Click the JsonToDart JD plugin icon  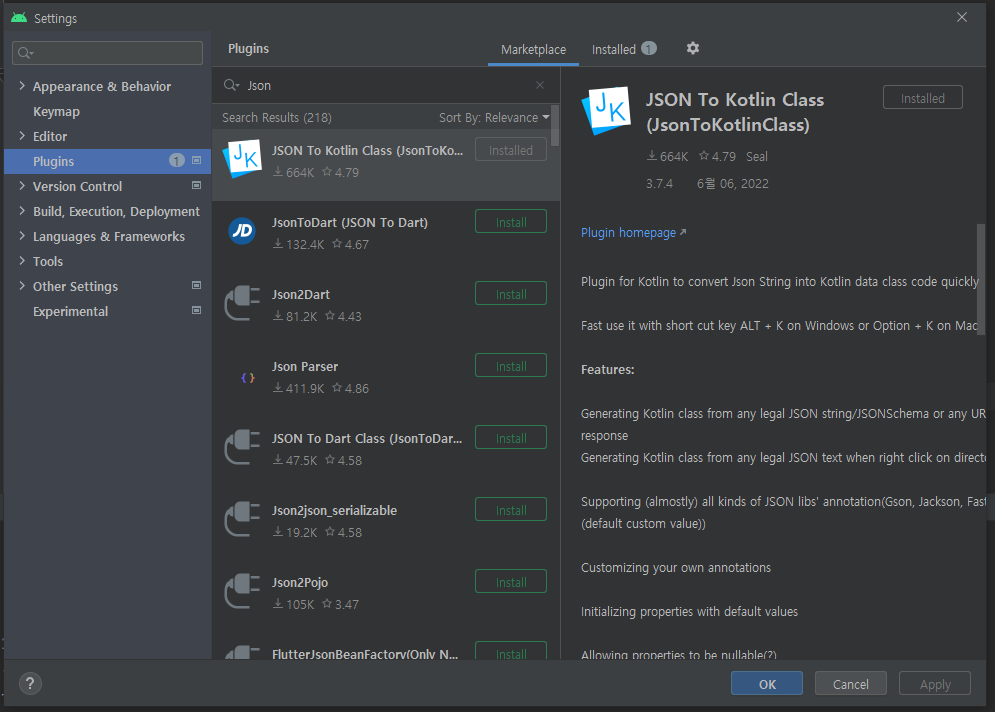pyautogui.click(x=242, y=231)
